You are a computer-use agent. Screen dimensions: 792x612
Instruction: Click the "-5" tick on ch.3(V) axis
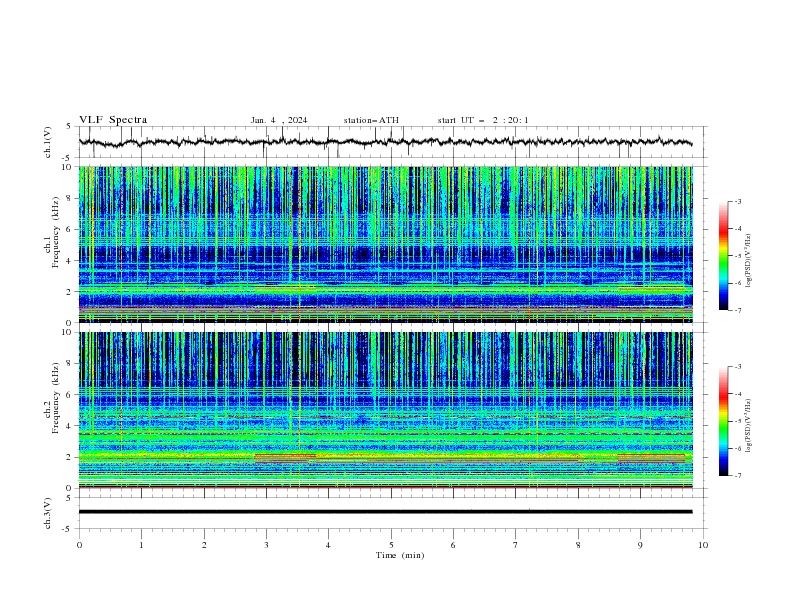point(68,529)
